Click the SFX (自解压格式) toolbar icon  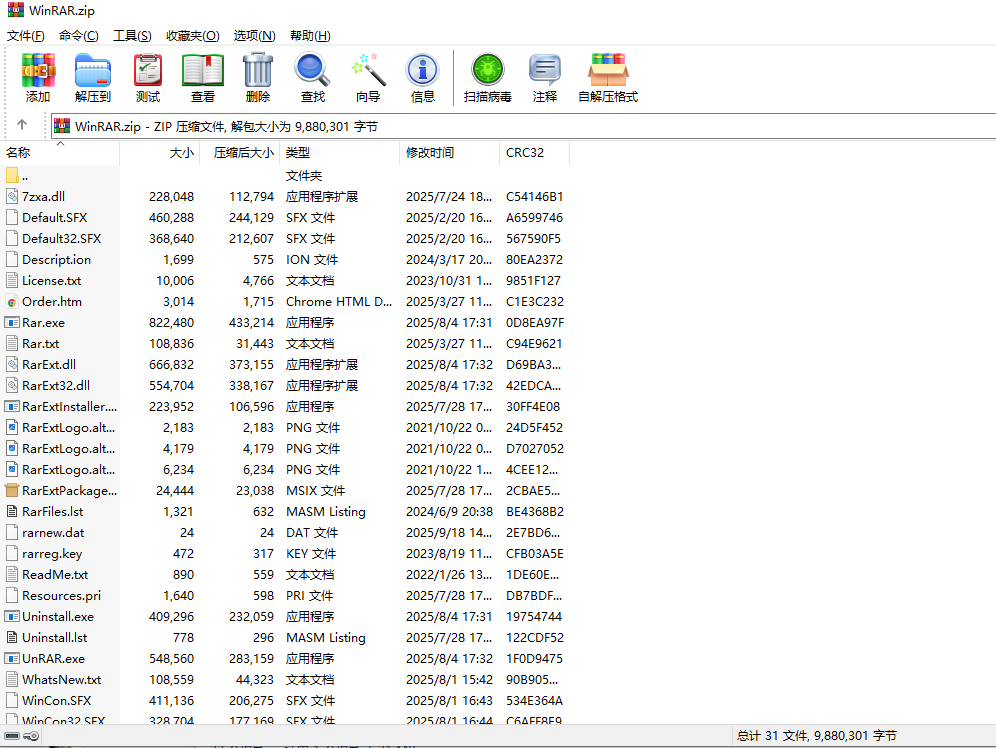[x=608, y=70]
